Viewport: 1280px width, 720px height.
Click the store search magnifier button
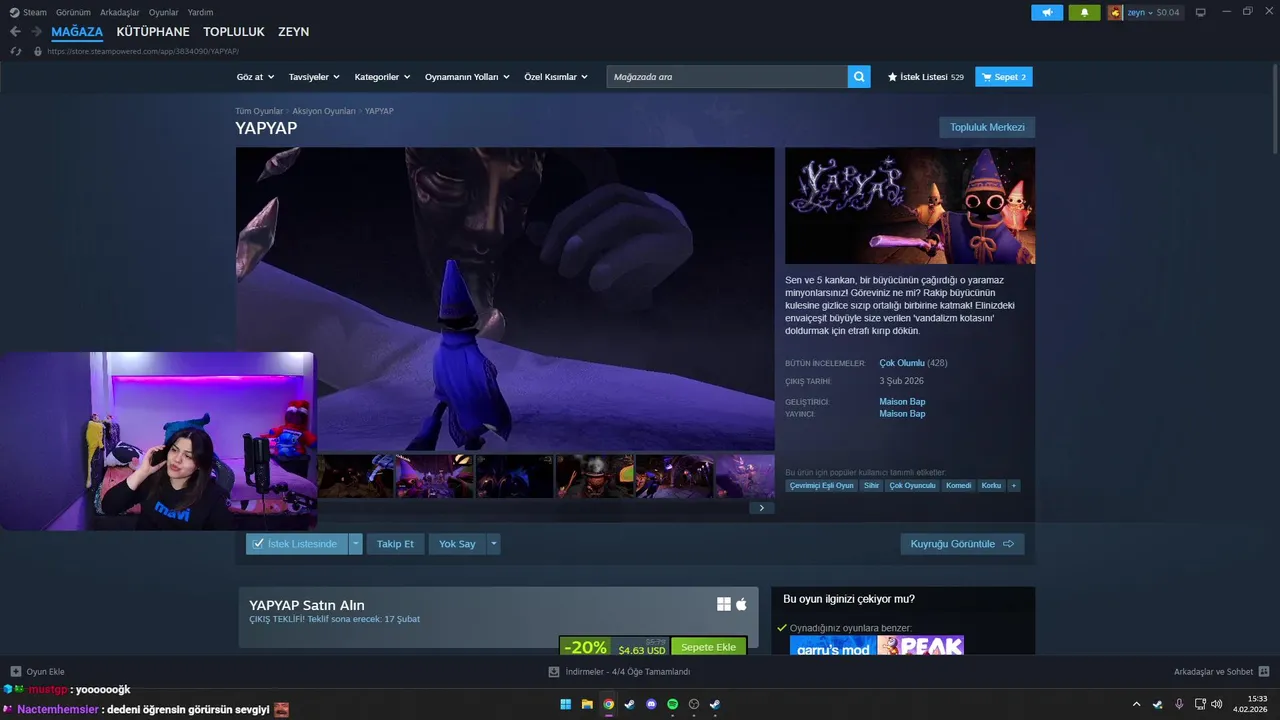[859, 77]
